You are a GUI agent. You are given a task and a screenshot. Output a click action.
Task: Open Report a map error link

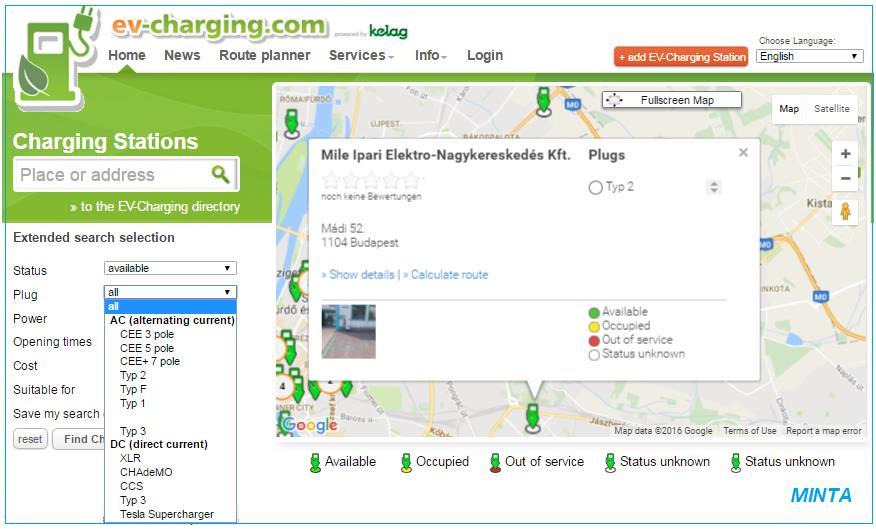point(823,431)
